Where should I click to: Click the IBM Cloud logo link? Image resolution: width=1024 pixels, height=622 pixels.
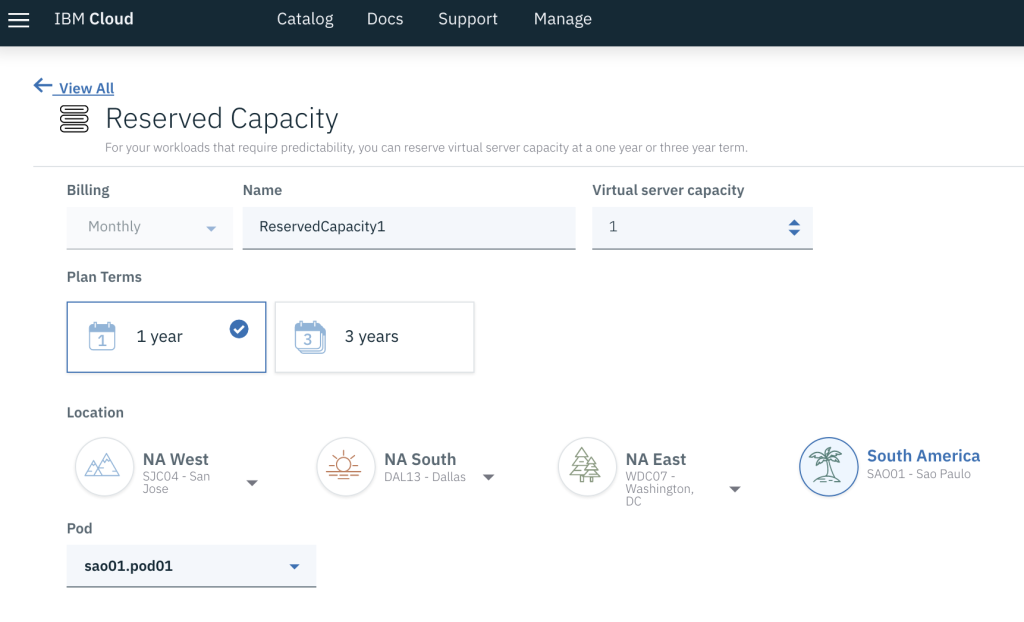point(93,19)
